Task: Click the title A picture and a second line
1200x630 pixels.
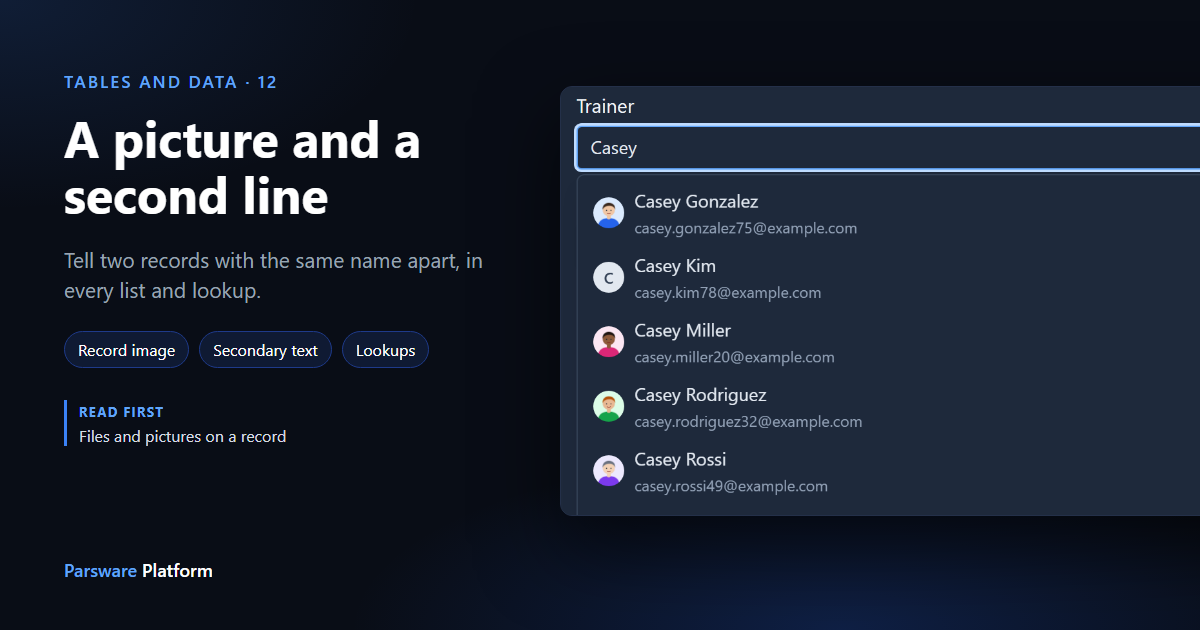Action: click(x=242, y=168)
